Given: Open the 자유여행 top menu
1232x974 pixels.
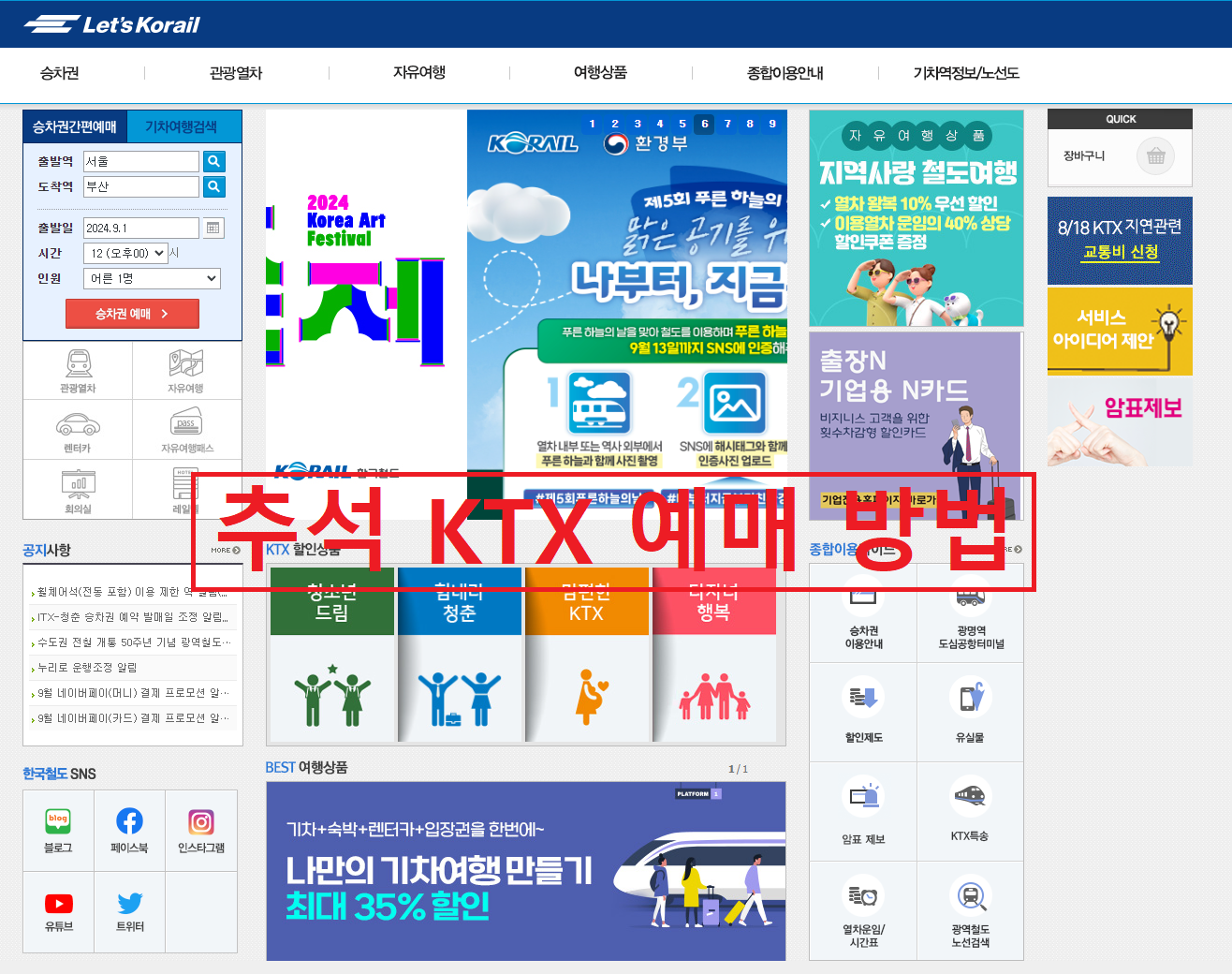Looking at the screenshot, I should [419, 73].
